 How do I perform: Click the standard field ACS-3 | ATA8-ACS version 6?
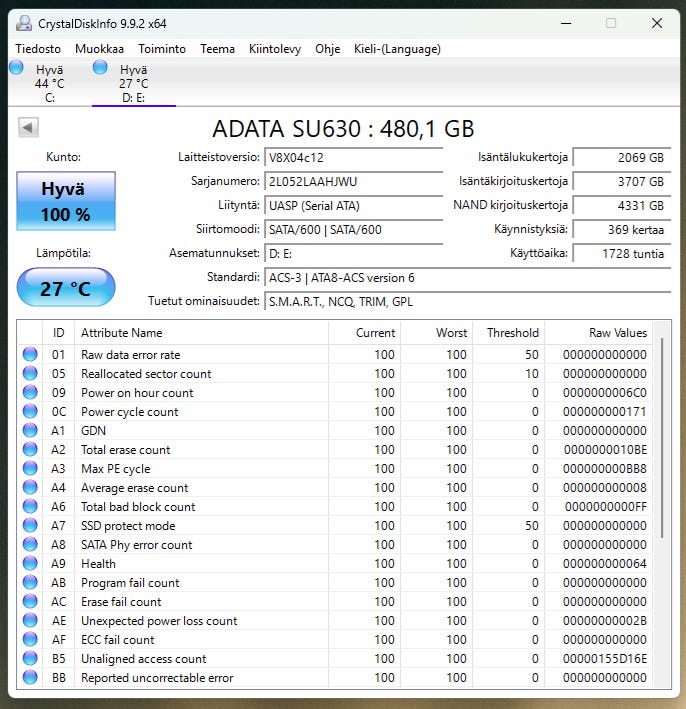(x=467, y=278)
